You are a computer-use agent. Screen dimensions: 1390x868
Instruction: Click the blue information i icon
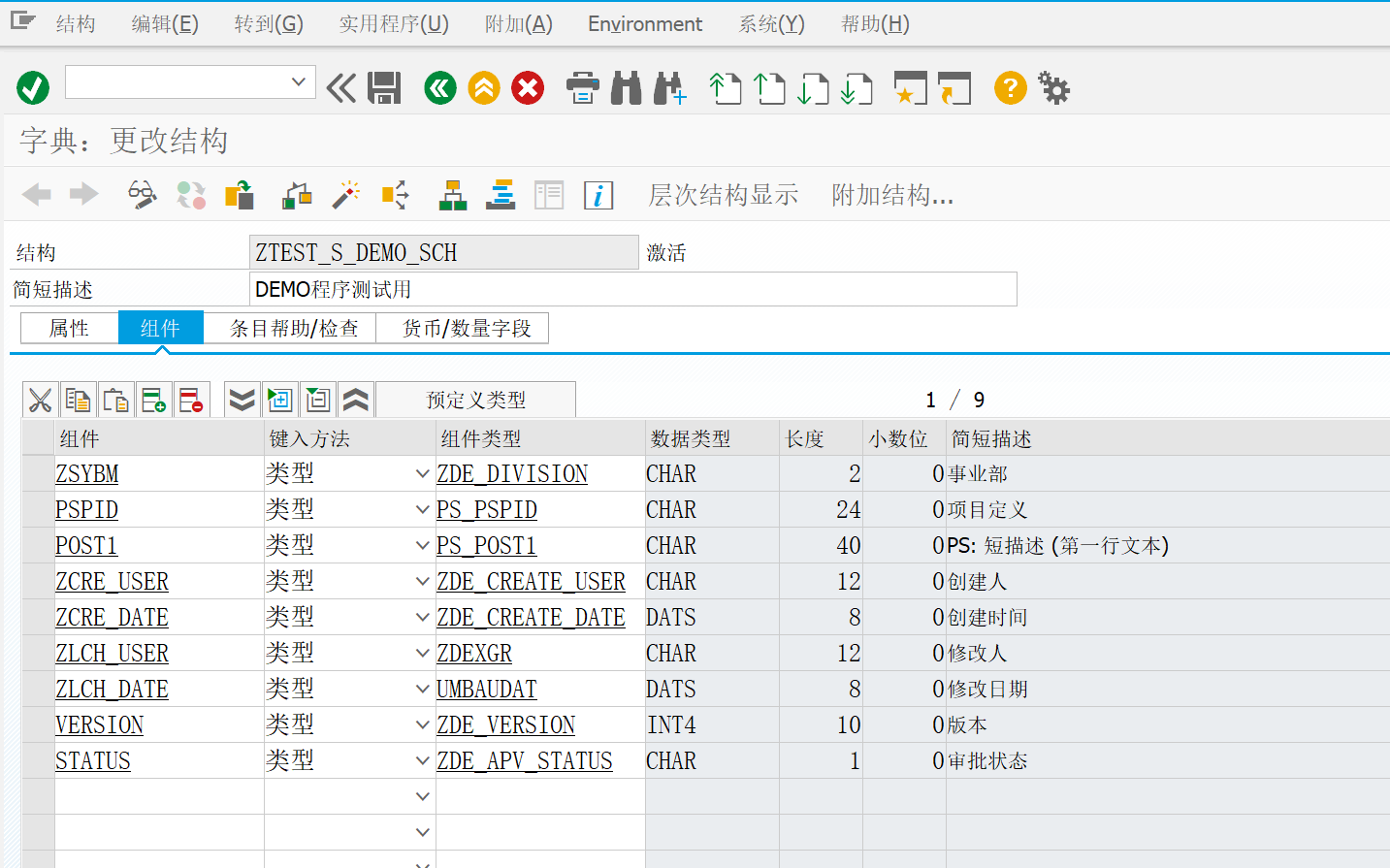pyautogui.click(x=598, y=195)
